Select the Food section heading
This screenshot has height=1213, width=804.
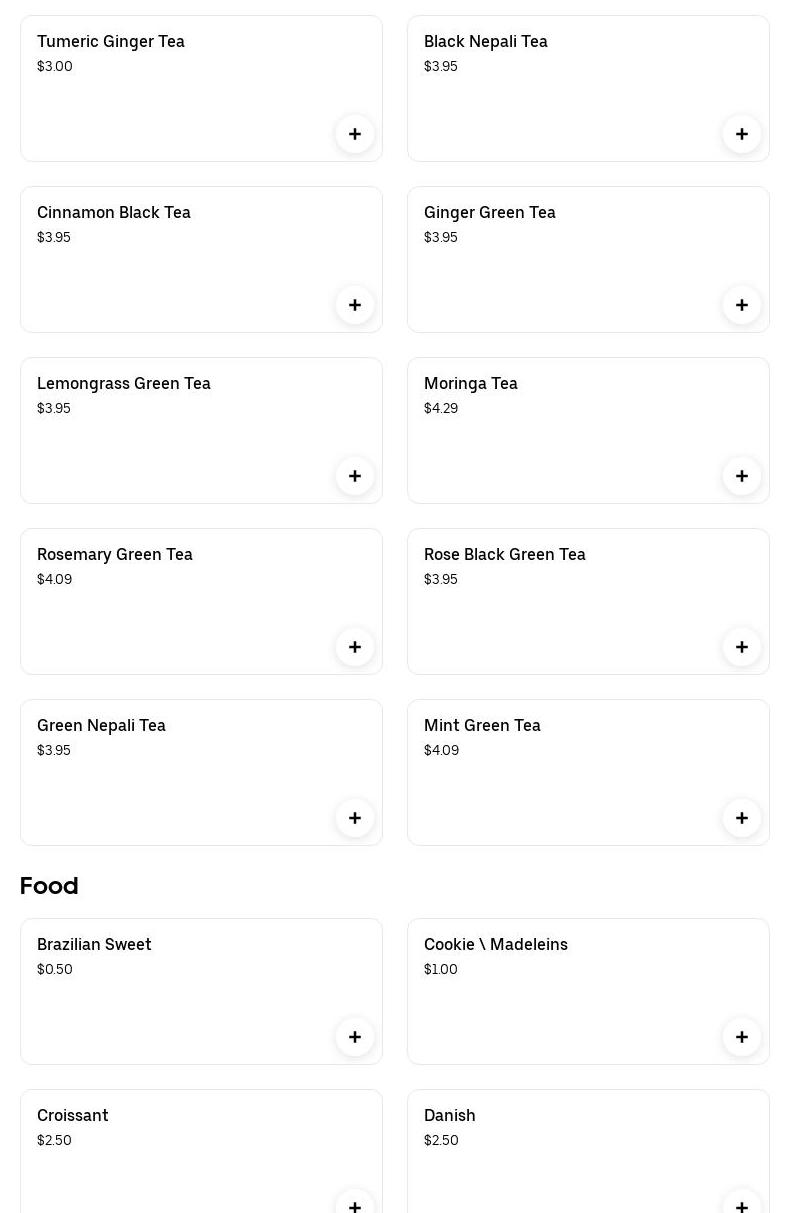point(49,886)
